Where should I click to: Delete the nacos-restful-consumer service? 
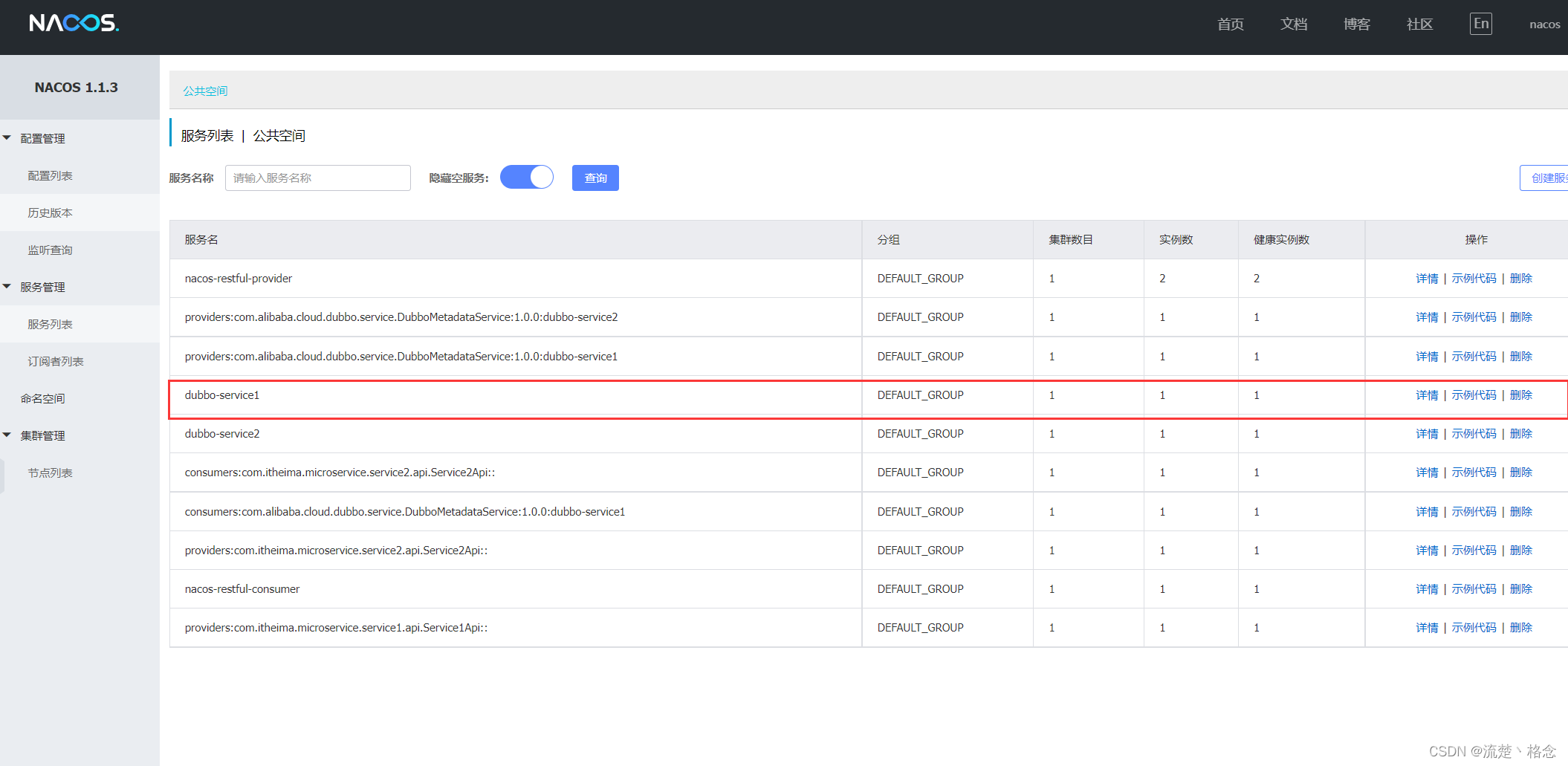click(1520, 589)
